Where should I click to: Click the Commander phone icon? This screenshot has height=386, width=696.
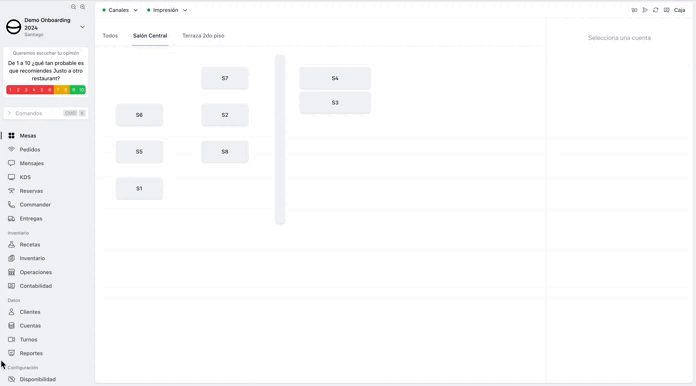point(12,205)
